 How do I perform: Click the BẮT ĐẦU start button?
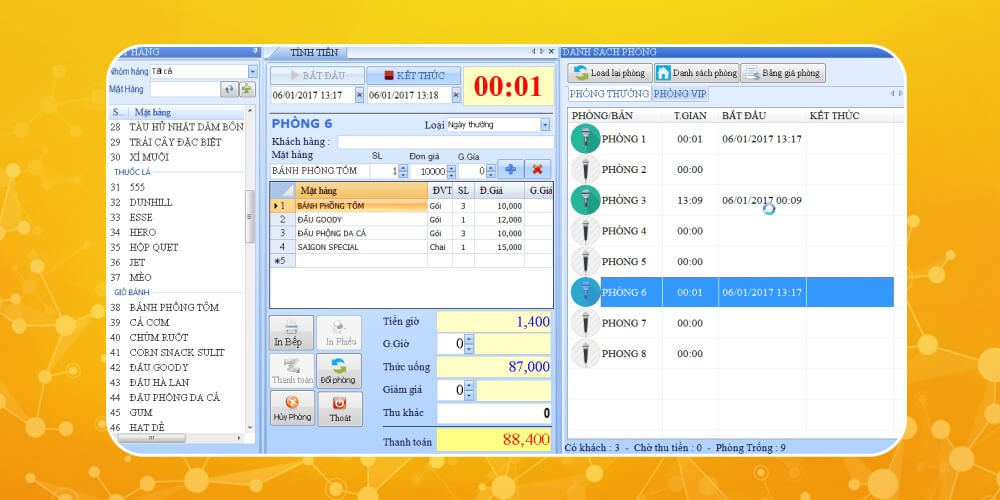pyautogui.click(x=317, y=75)
